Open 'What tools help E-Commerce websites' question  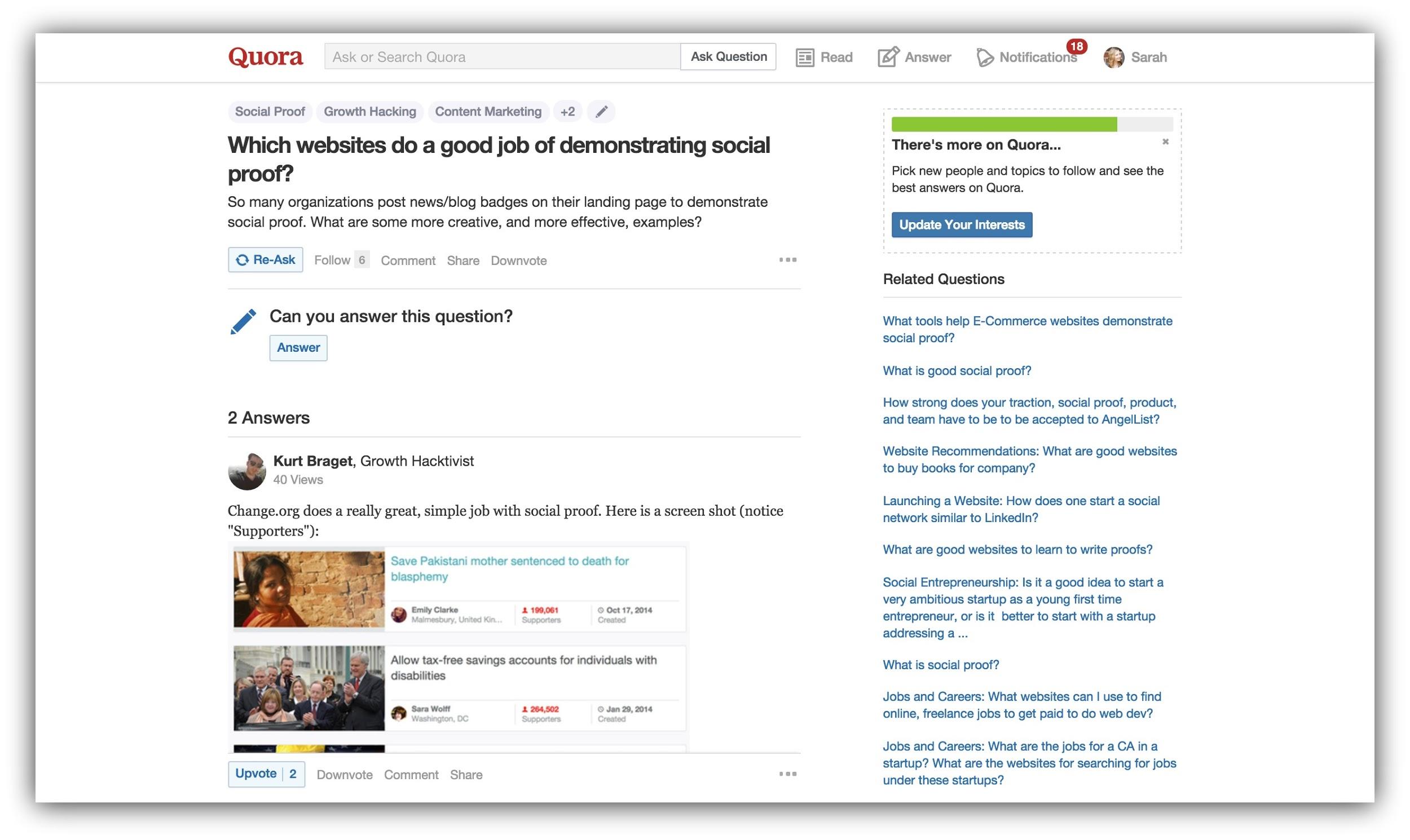(x=1027, y=329)
